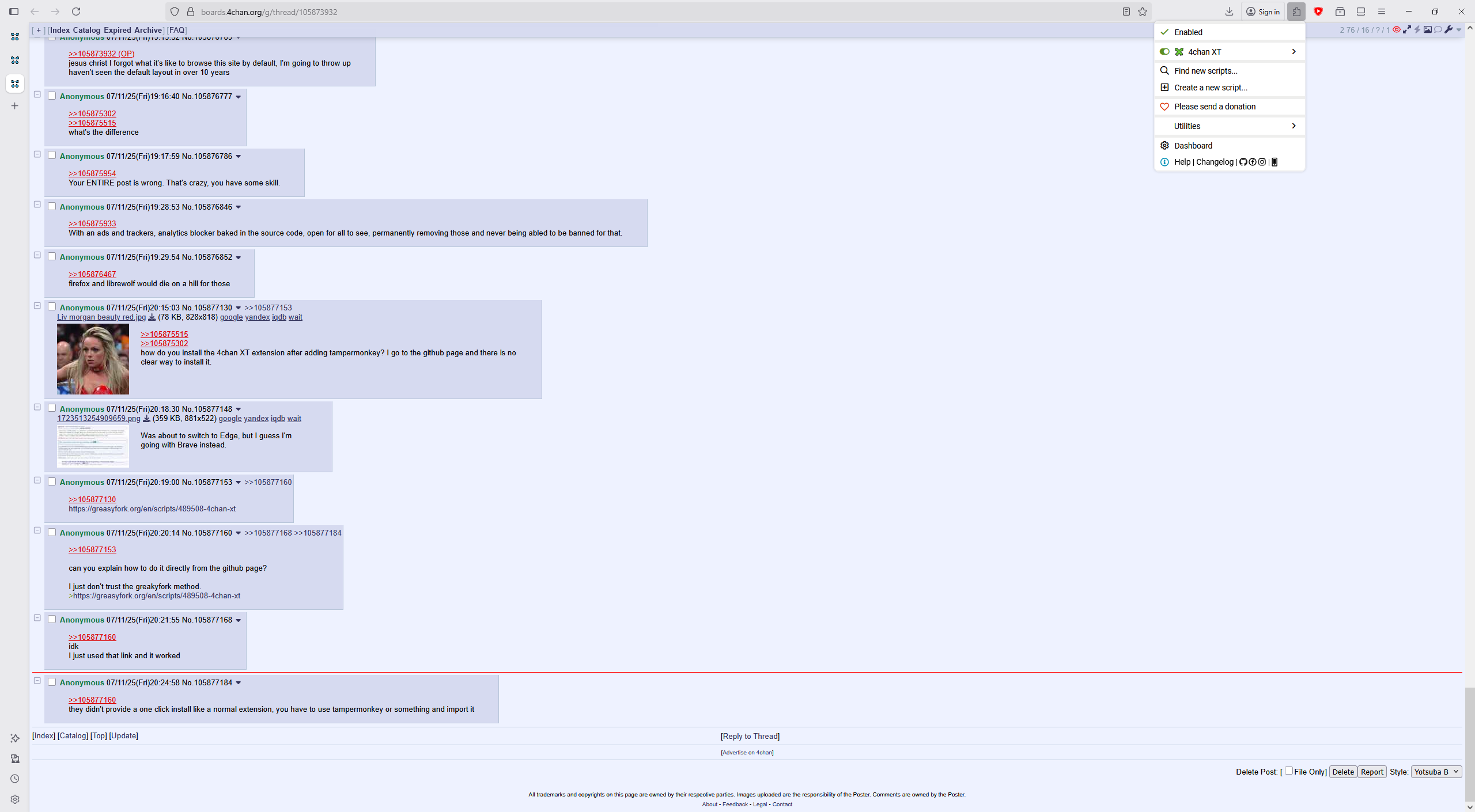Check the box for post No.105876846

pyautogui.click(x=52, y=206)
